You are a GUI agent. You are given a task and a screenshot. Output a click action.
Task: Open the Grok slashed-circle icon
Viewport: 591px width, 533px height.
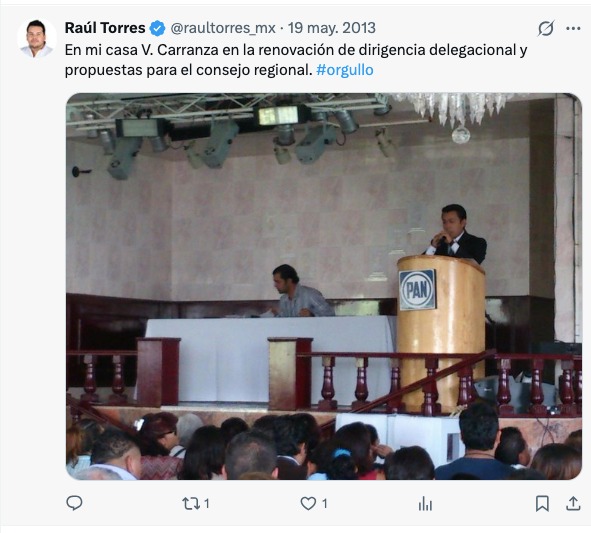[546, 28]
